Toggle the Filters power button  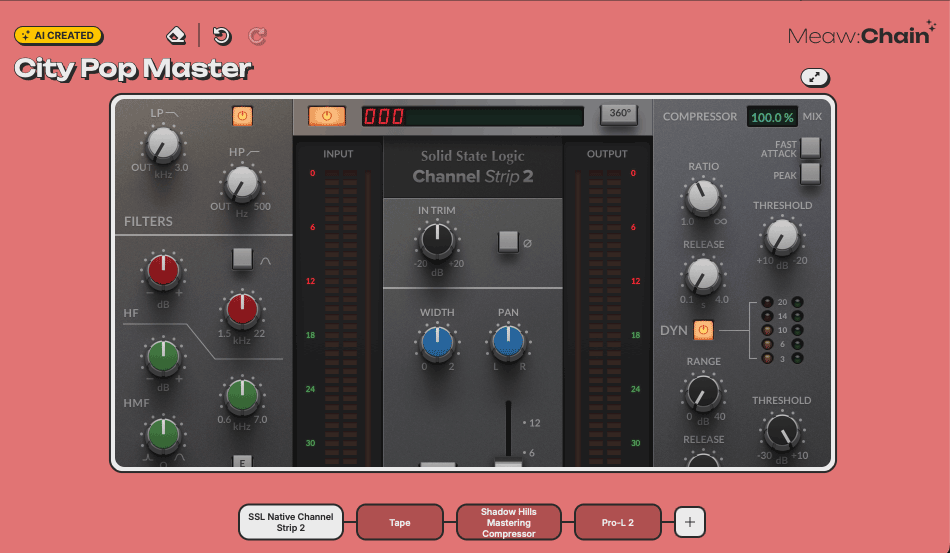[242, 116]
